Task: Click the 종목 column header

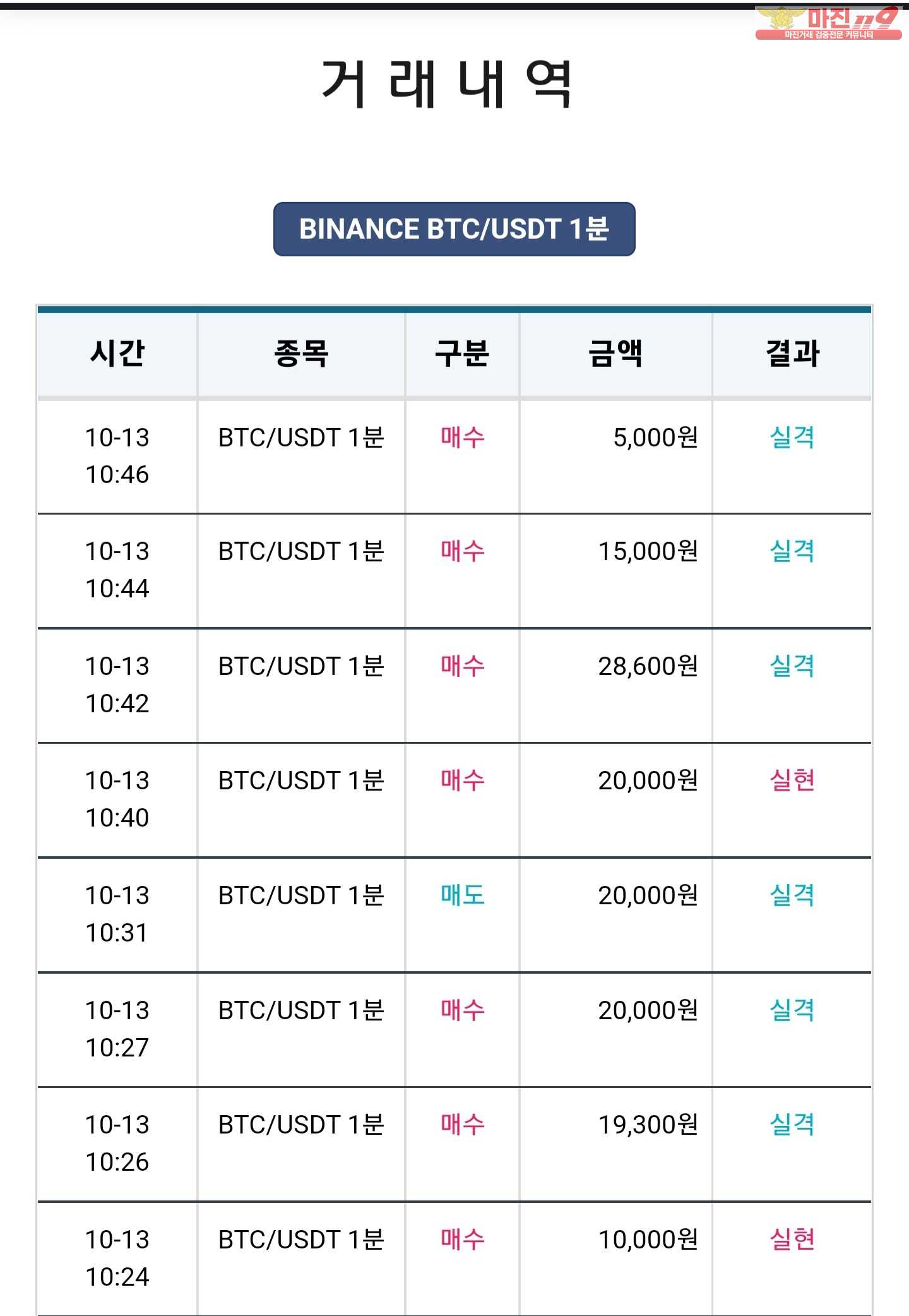Action: coord(301,353)
